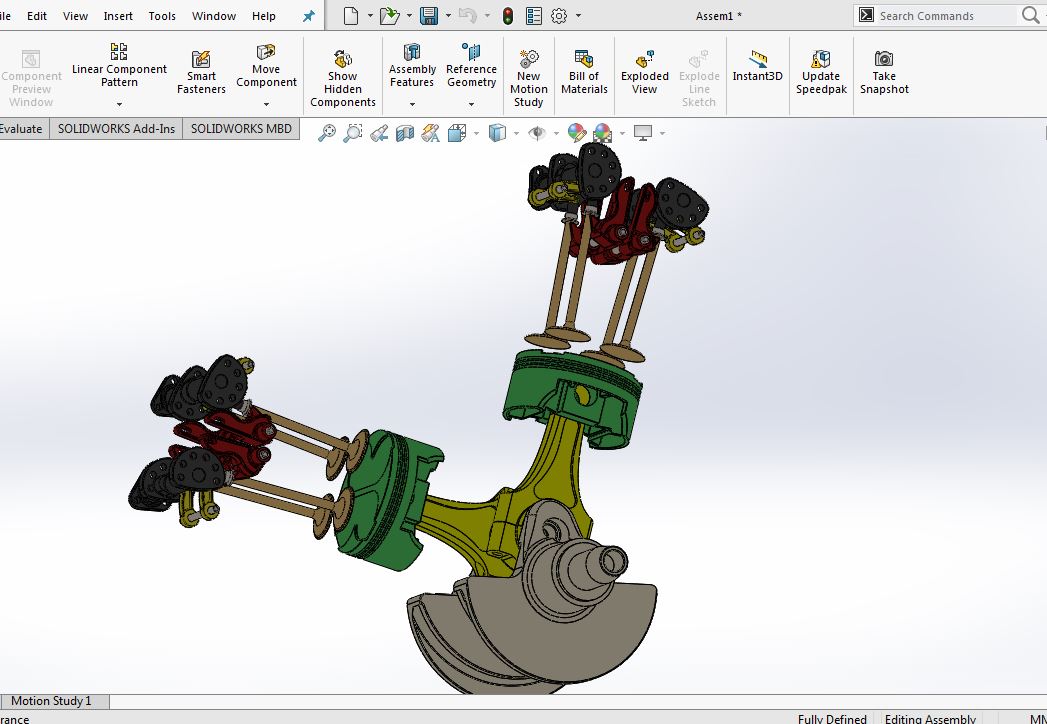1047x724 pixels.
Task: Click the Edit Appearance color sphere
Action: pyautogui.click(x=577, y=133)
